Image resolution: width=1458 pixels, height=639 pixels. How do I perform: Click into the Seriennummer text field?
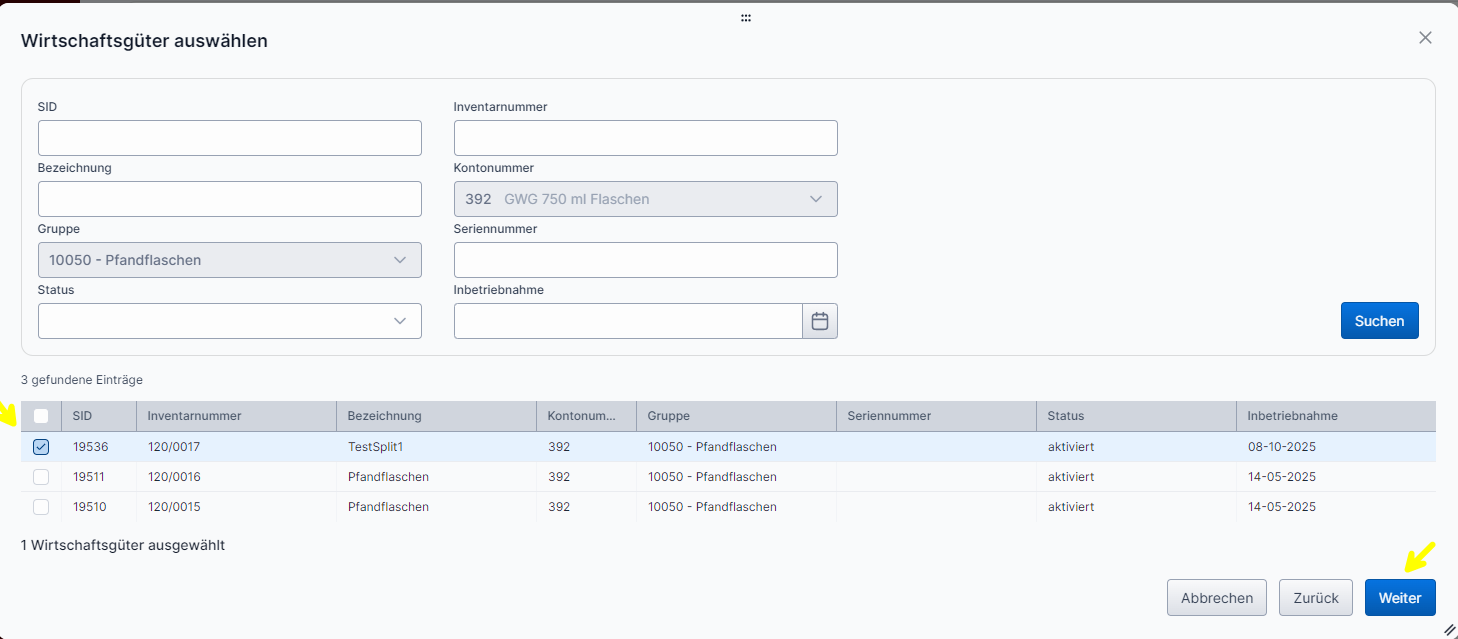pos(646,260)
